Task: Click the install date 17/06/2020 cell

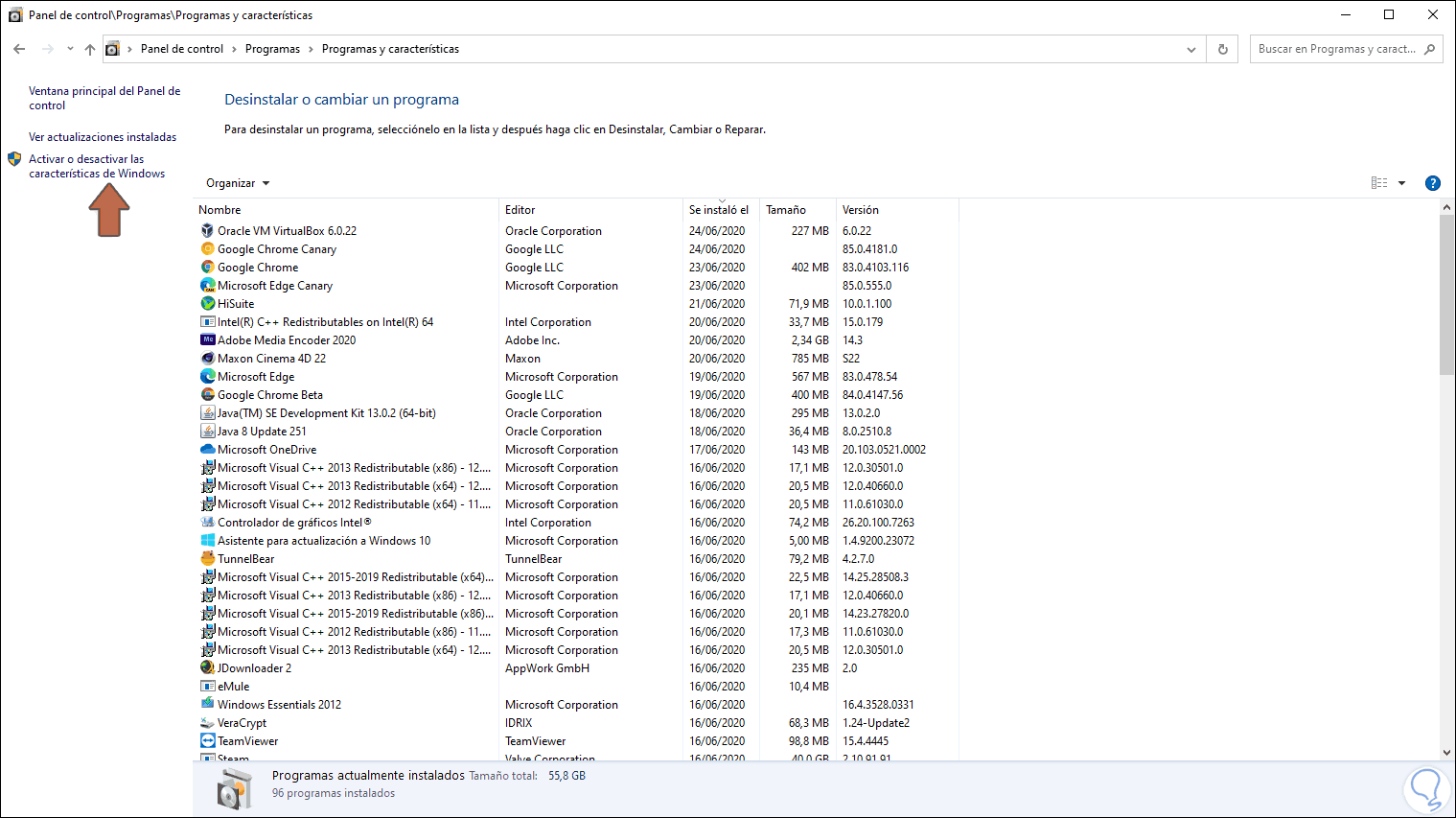Action: point(717,449)
